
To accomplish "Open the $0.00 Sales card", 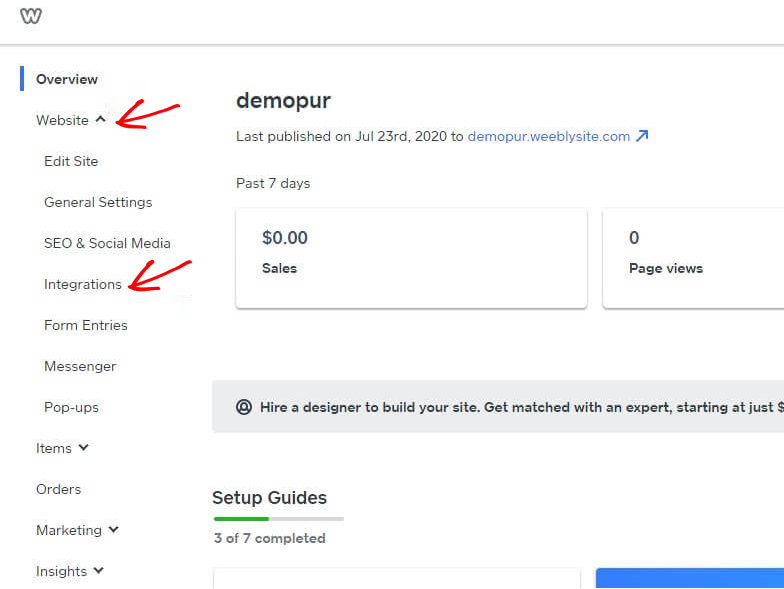I will coord(411,258).
